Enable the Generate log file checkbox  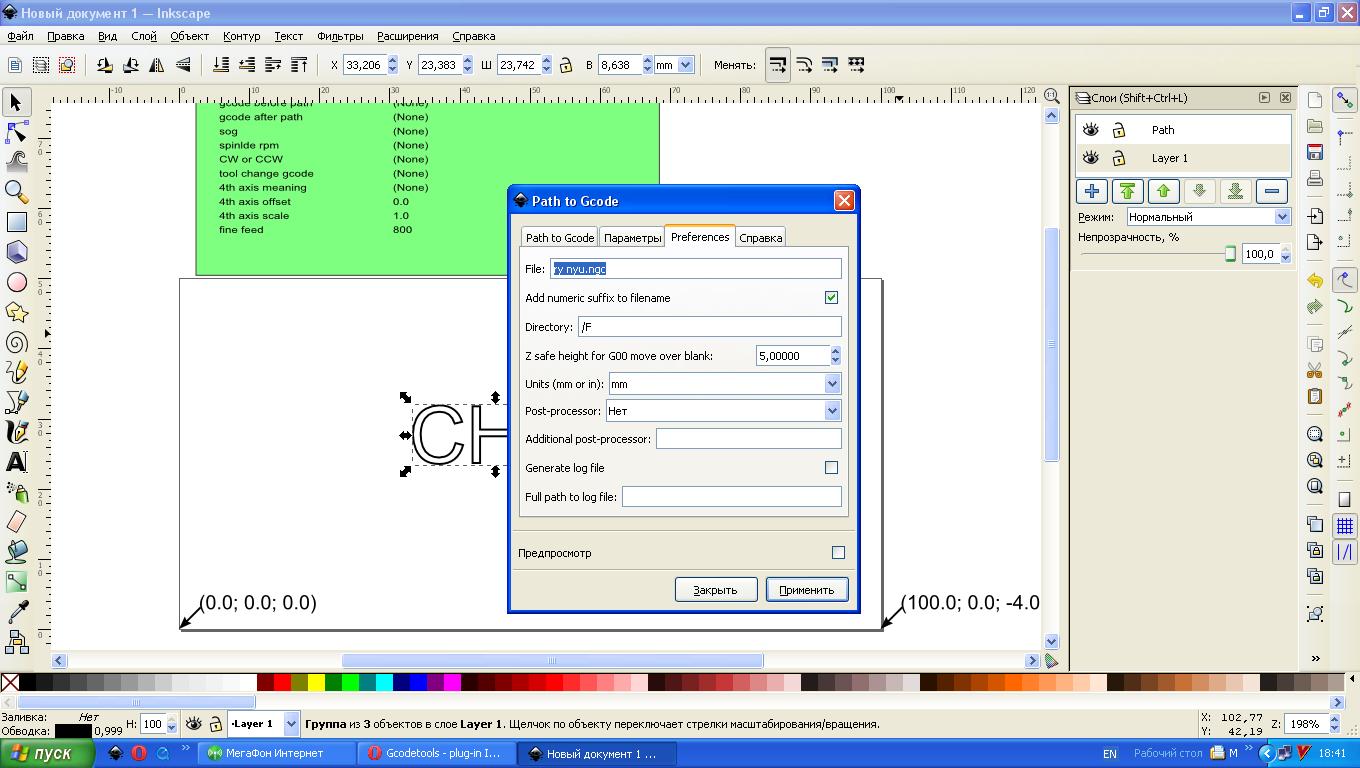tap(831, 468)
